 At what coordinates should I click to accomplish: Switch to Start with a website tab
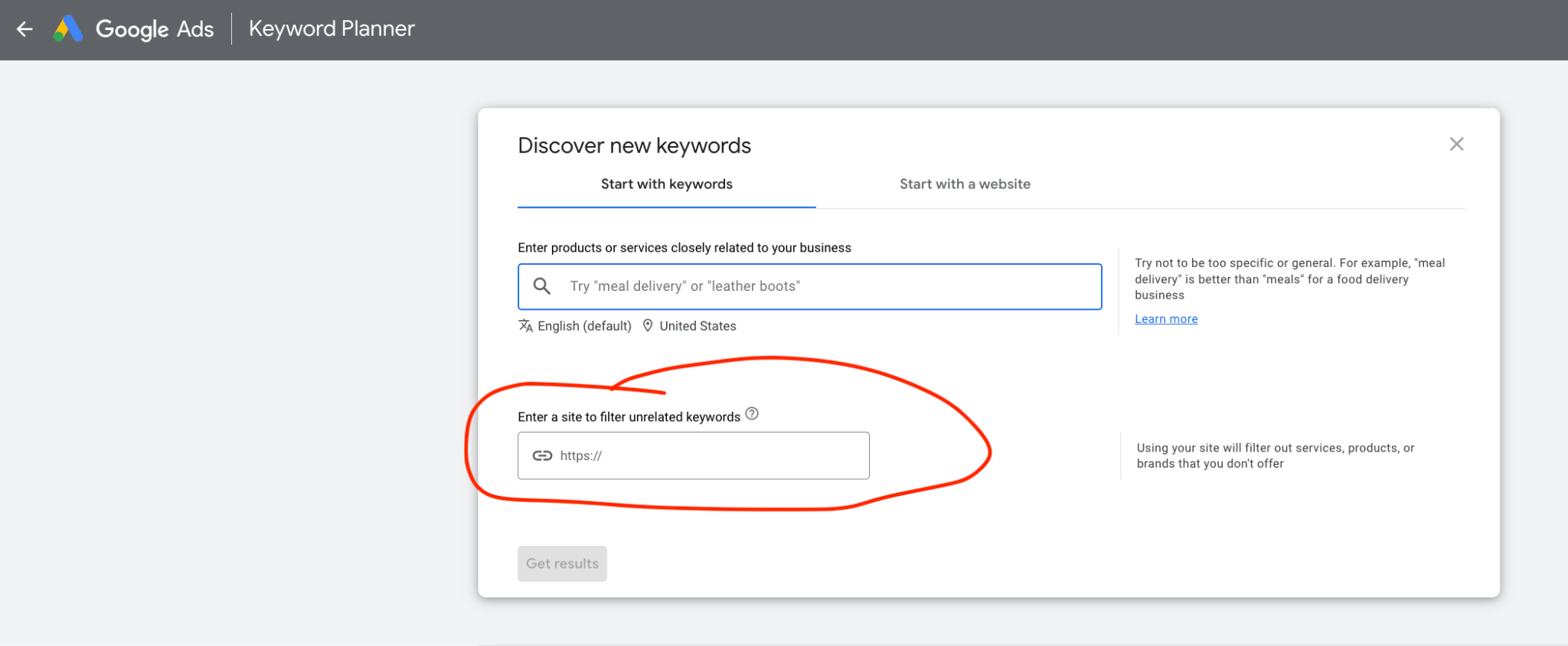coord(965,184)
